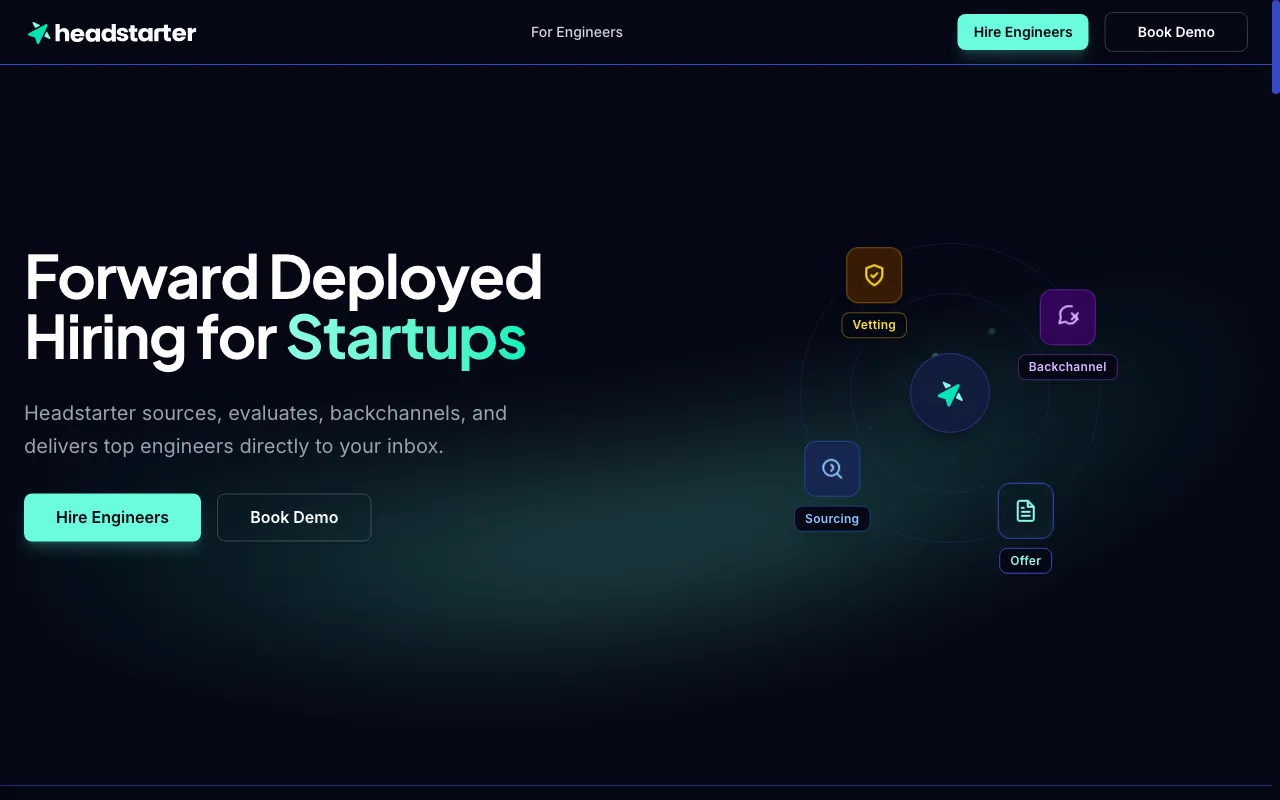Image resolution: width=1280 pixels, height=800 pixels.
Task: Click the page scrollbar thumb
Action: (1275, 47)
